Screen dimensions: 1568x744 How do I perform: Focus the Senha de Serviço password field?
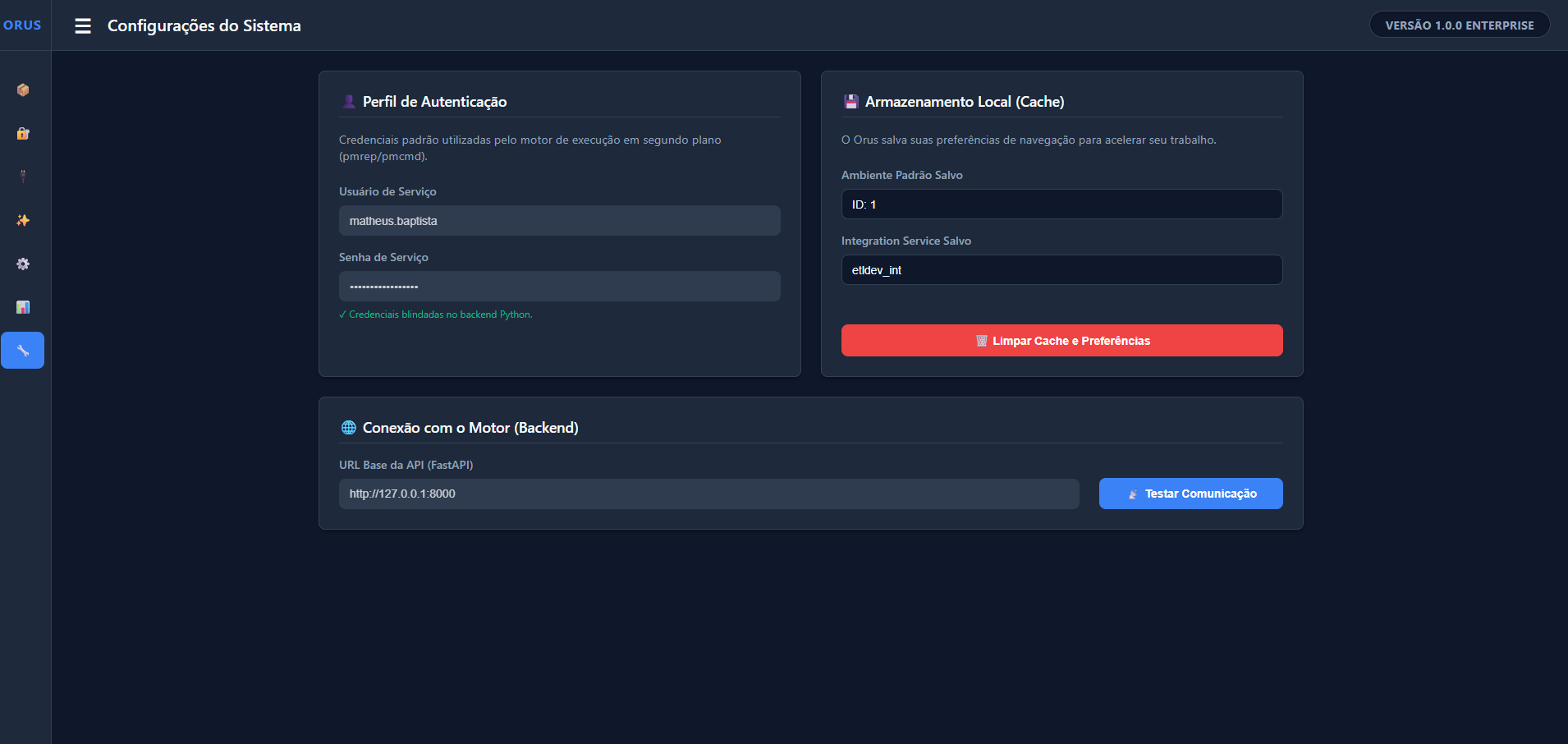click(559, 287)
